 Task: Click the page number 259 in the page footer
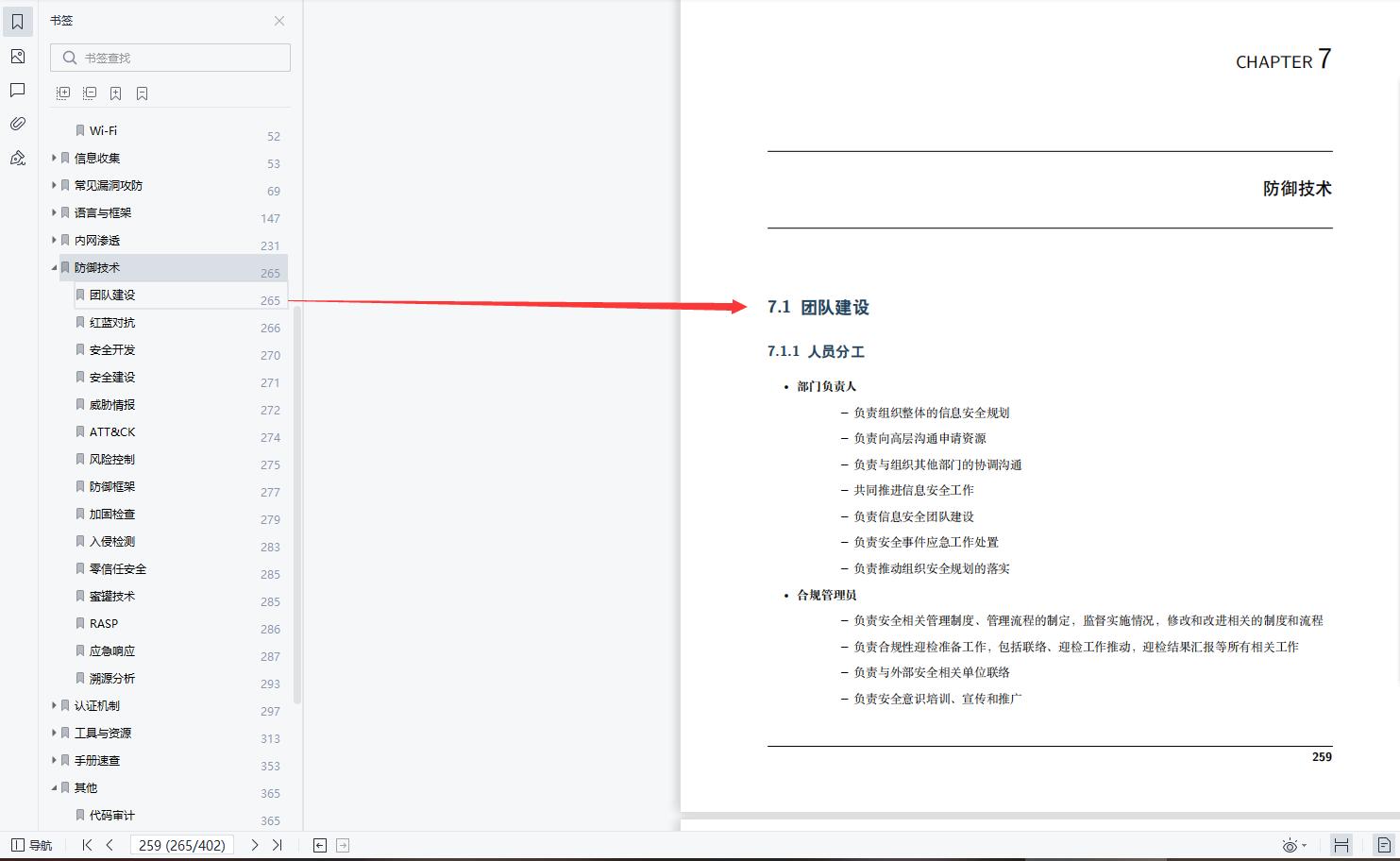[x=1322, y=756]
